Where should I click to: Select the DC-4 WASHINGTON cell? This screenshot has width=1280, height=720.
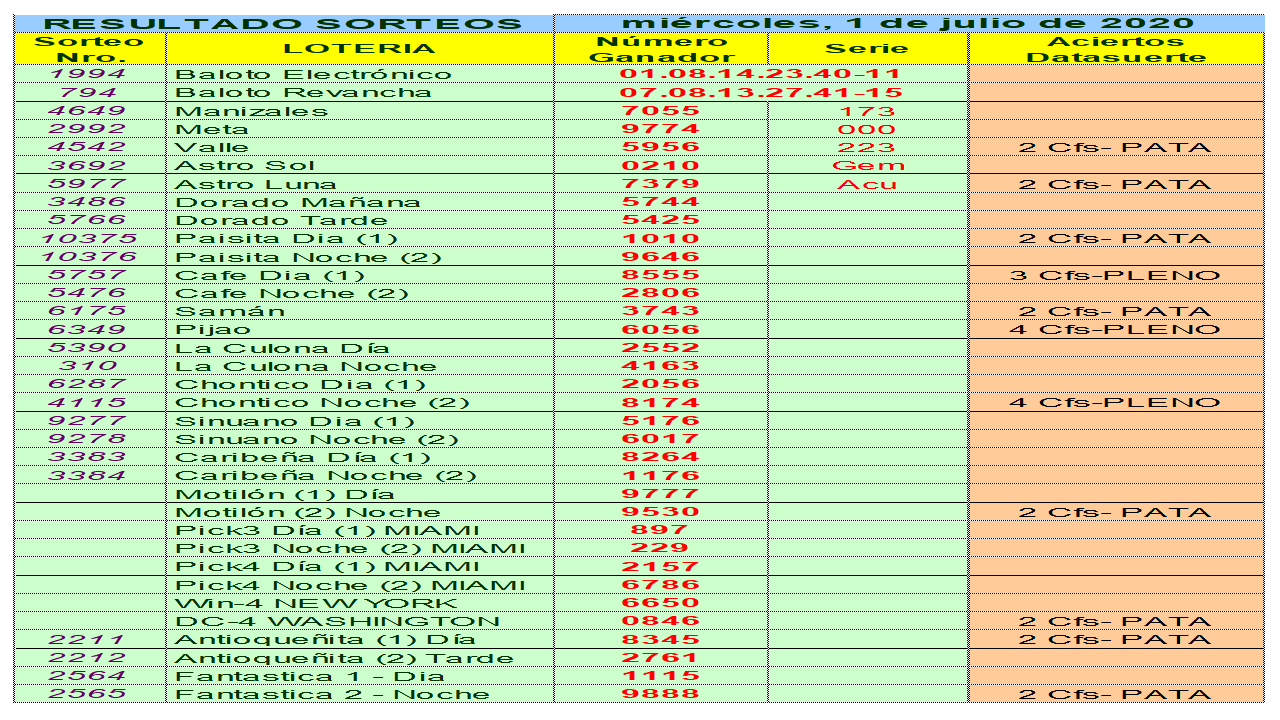[360, 621]
